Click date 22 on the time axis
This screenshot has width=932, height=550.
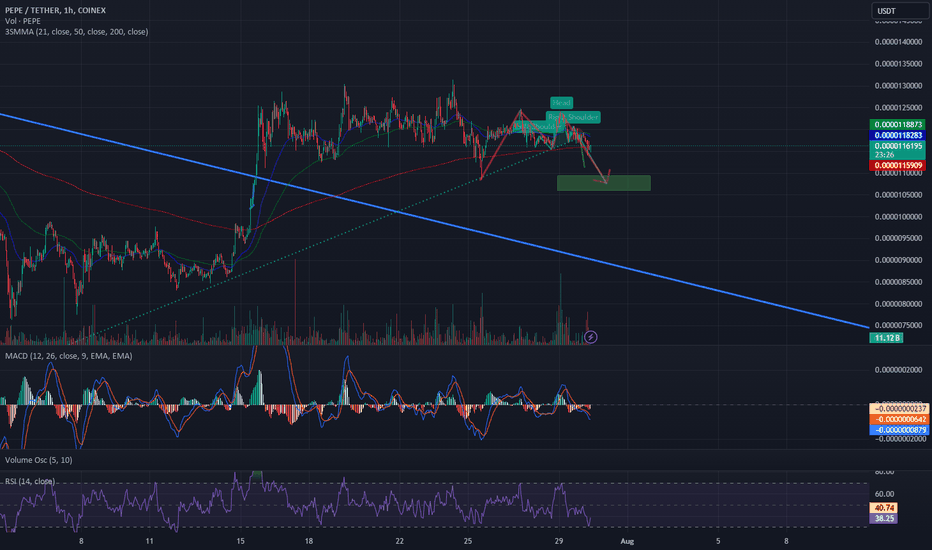399,541
